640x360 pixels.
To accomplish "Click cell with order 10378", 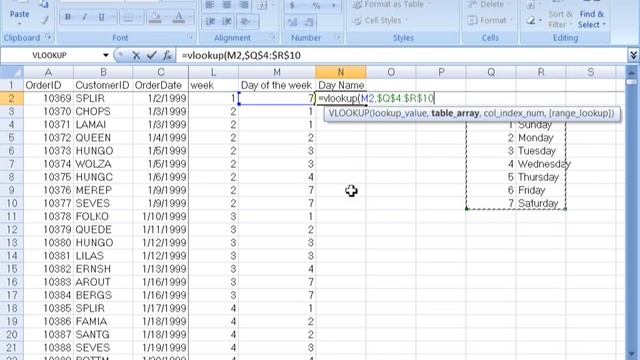I will click(48, 216).
